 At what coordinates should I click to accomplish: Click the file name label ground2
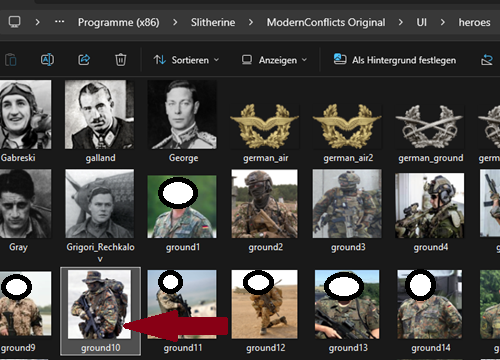[265, 247]
